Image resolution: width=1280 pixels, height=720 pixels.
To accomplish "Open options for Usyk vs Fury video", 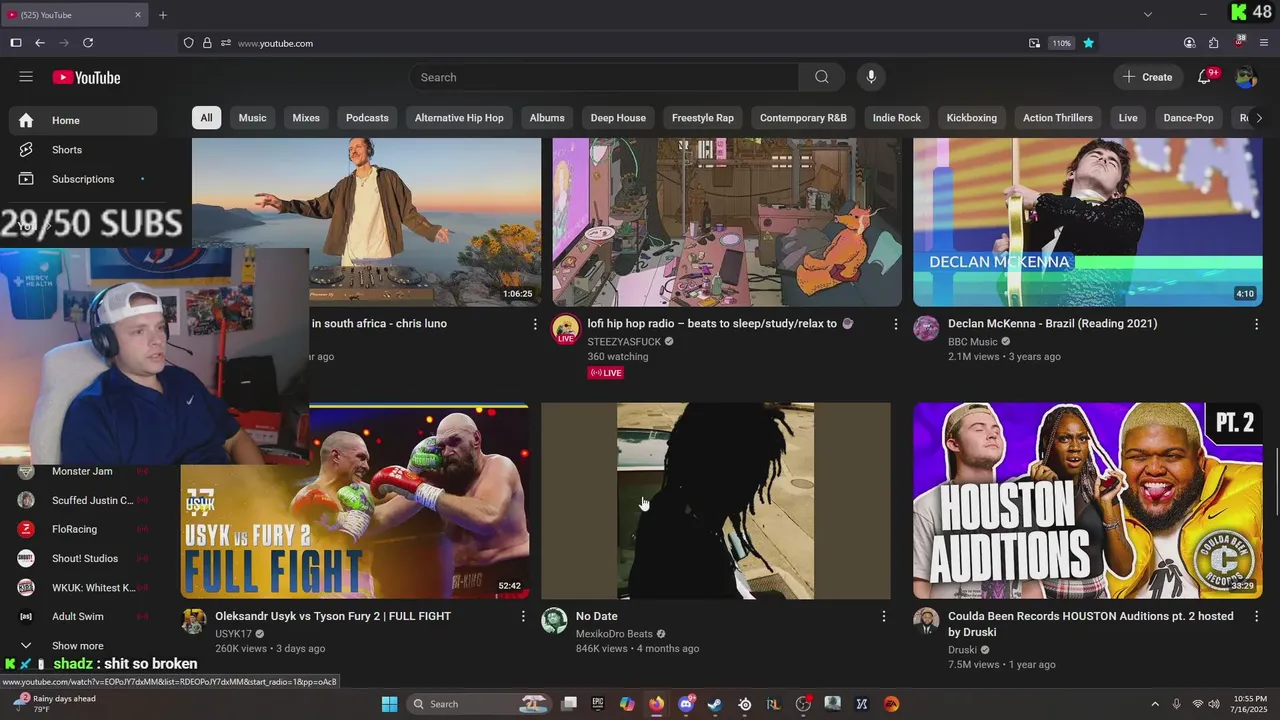I will tap(522, 617).
